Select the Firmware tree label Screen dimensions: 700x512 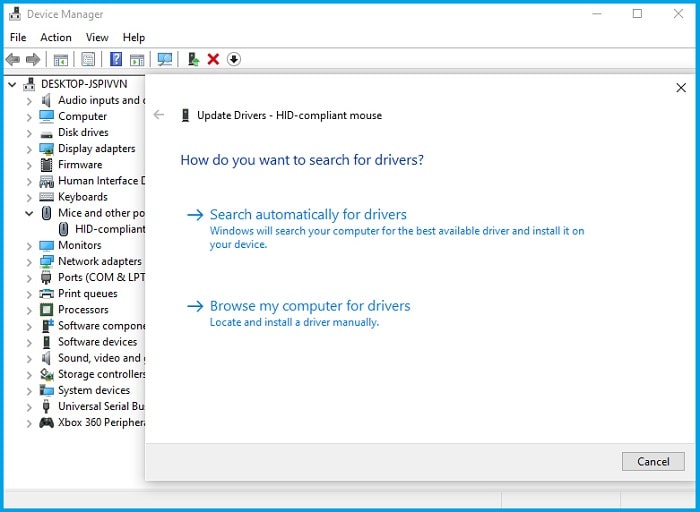point(80,165)
